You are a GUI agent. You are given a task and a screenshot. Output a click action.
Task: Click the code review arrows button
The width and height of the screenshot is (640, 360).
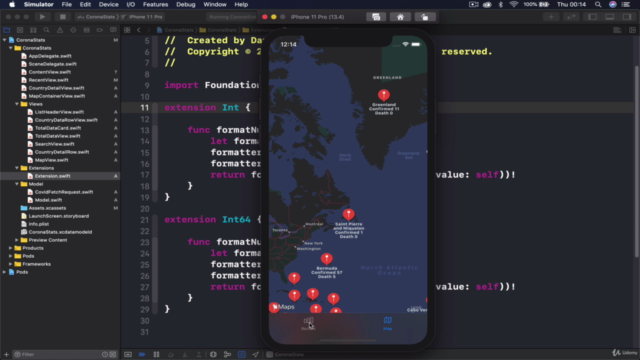571,17
